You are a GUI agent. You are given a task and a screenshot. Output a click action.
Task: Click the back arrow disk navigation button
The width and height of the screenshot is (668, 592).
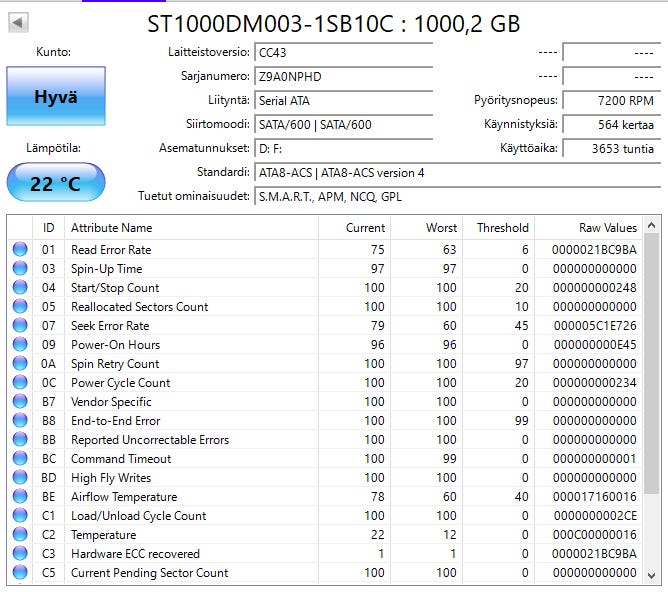[x=18, y=22]
